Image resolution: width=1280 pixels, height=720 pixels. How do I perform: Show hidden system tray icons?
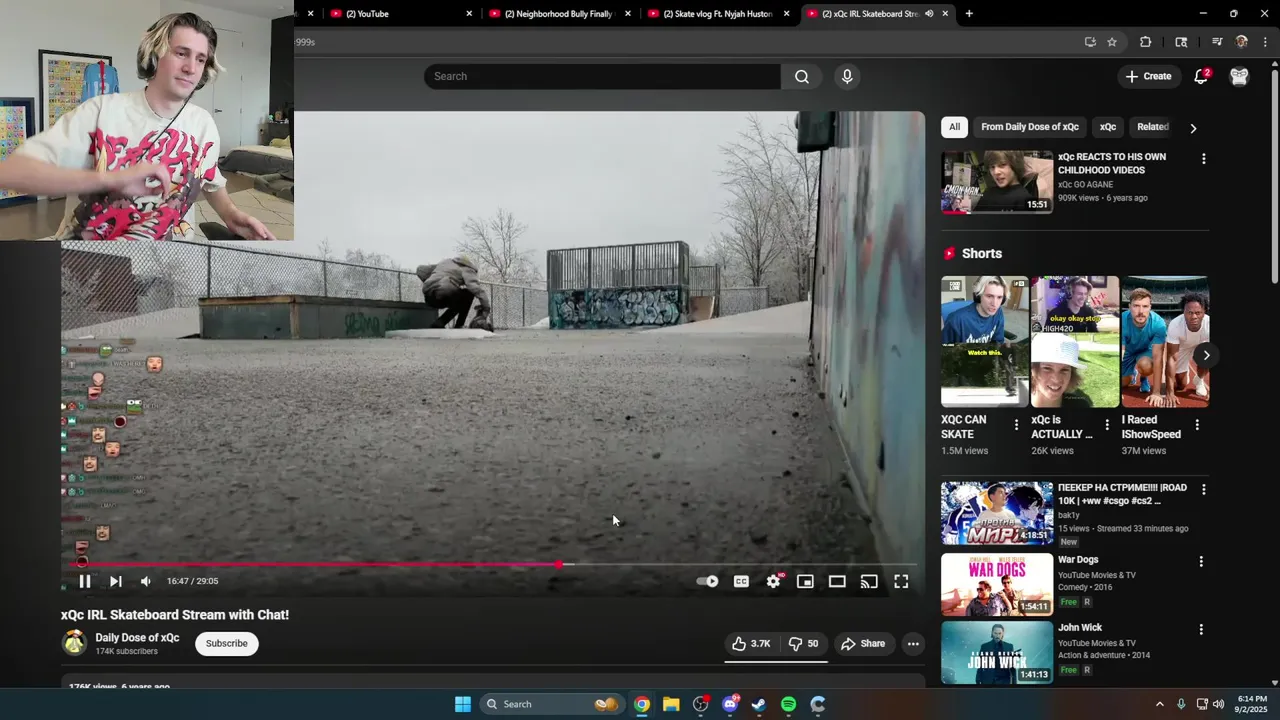tap(1159, 704)
